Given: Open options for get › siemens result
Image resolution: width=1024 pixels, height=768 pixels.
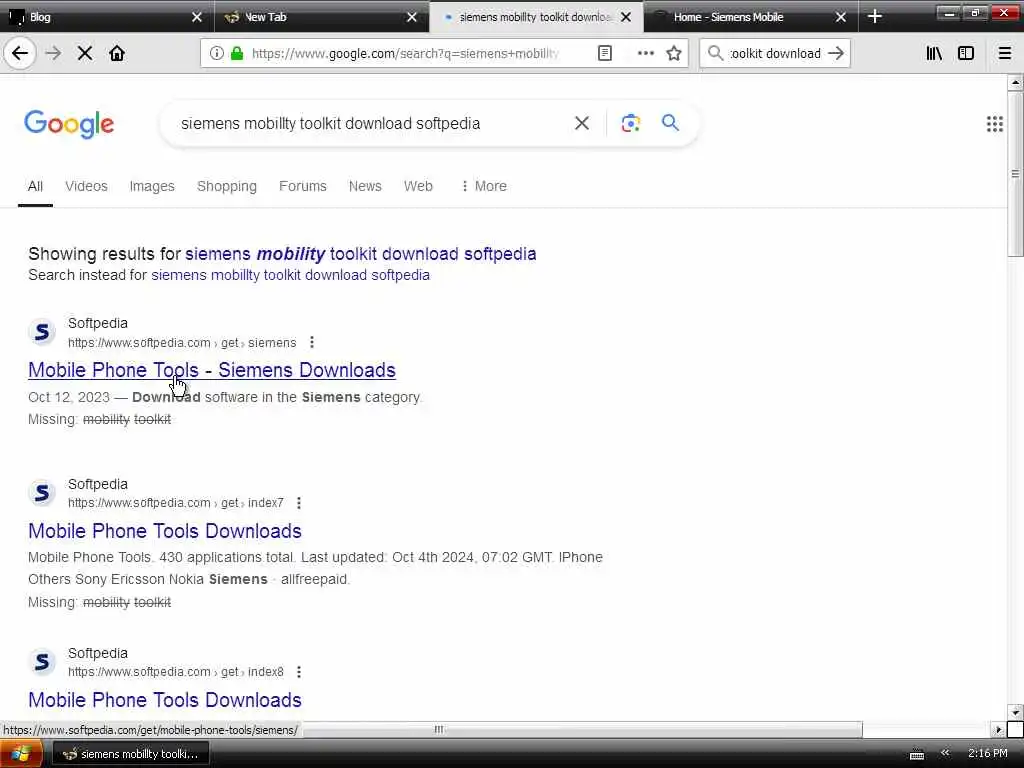Looking at the screenshot, I should click(x=312, y=342).
